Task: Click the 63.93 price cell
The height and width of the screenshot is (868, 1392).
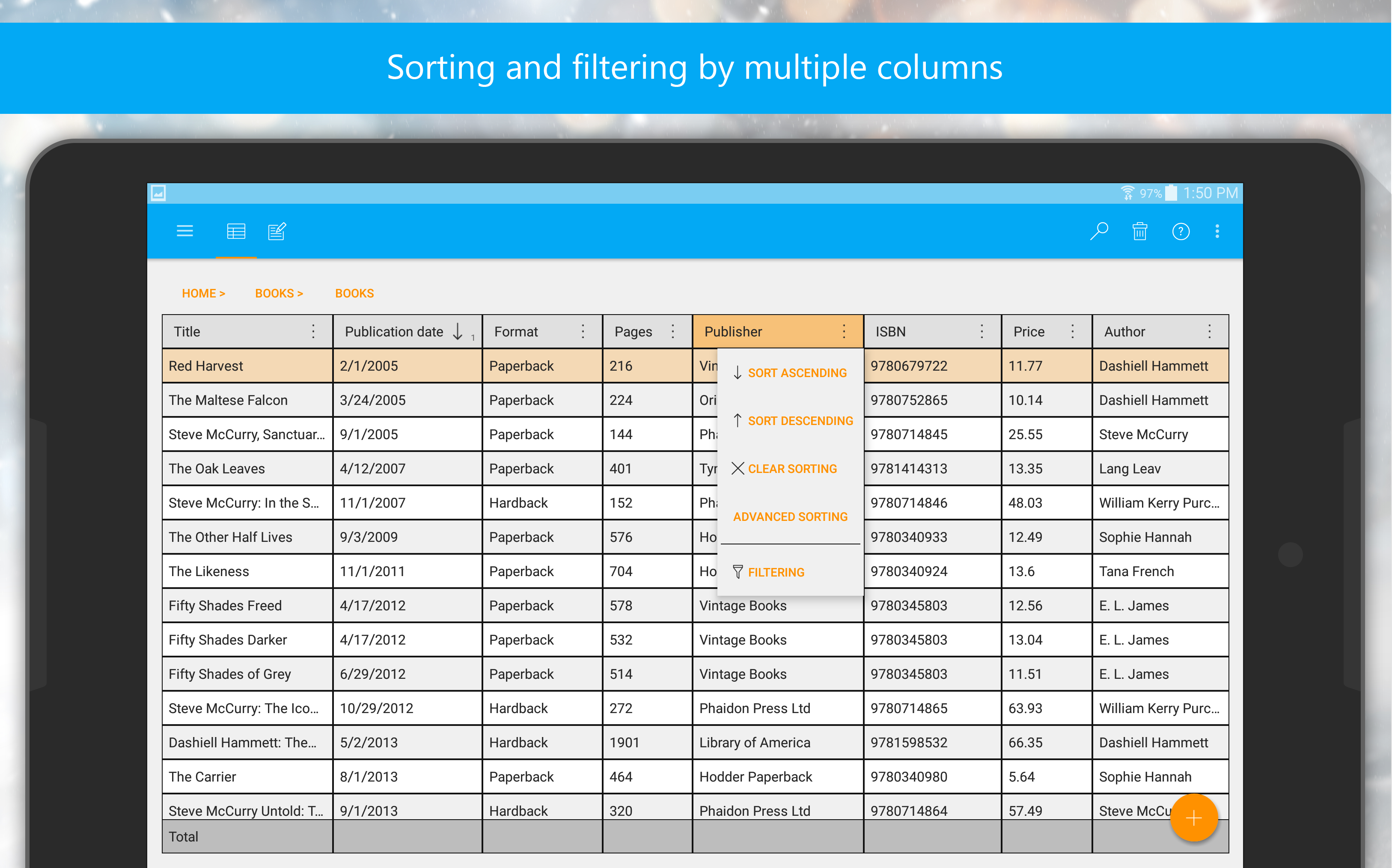Action: [1047, 708]
